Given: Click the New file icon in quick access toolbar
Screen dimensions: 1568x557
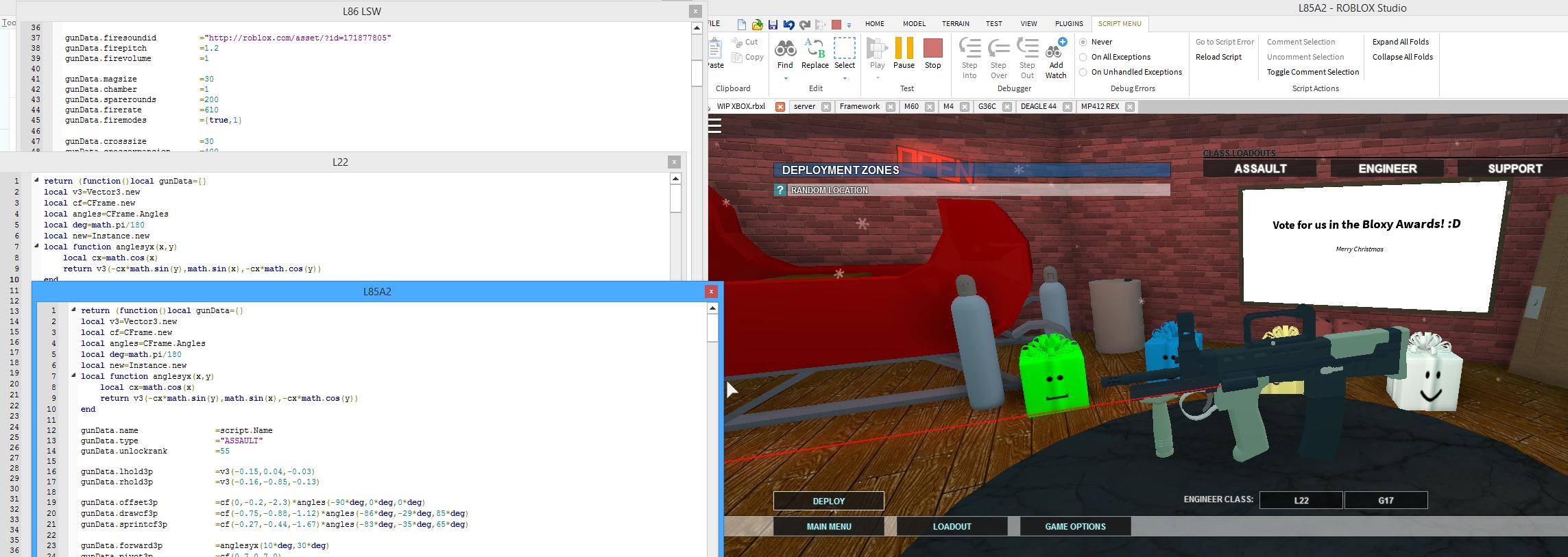Looking at the screenshot, I should point(741,25).
